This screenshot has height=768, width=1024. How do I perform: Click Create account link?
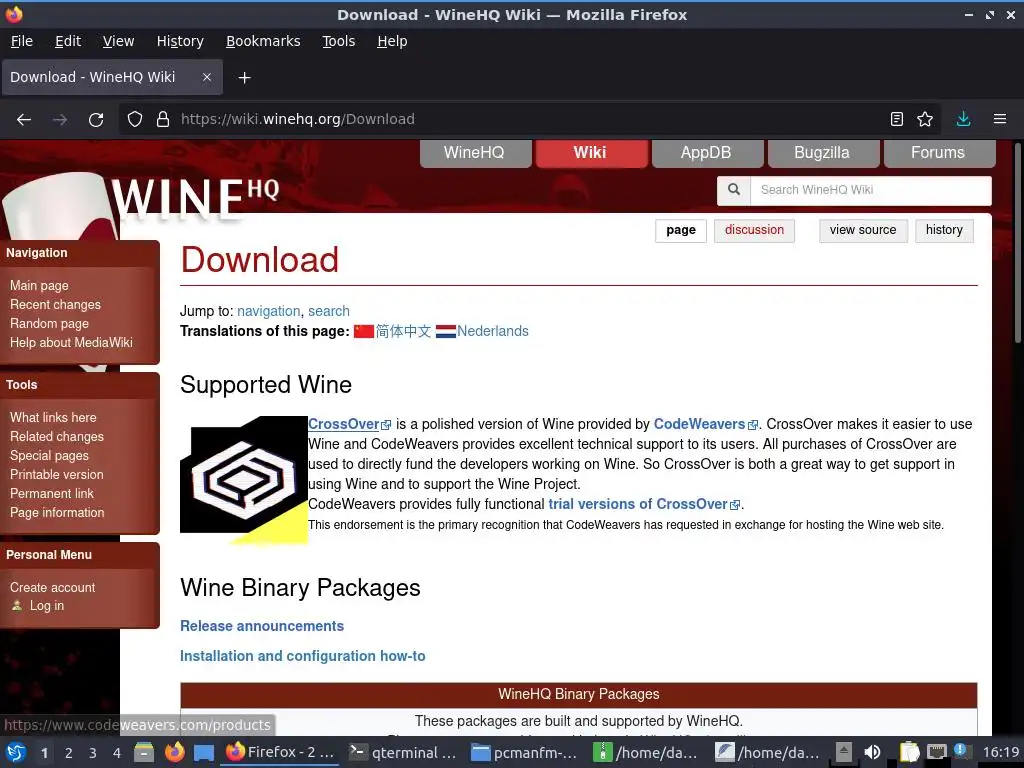click(x=52, y=588)
